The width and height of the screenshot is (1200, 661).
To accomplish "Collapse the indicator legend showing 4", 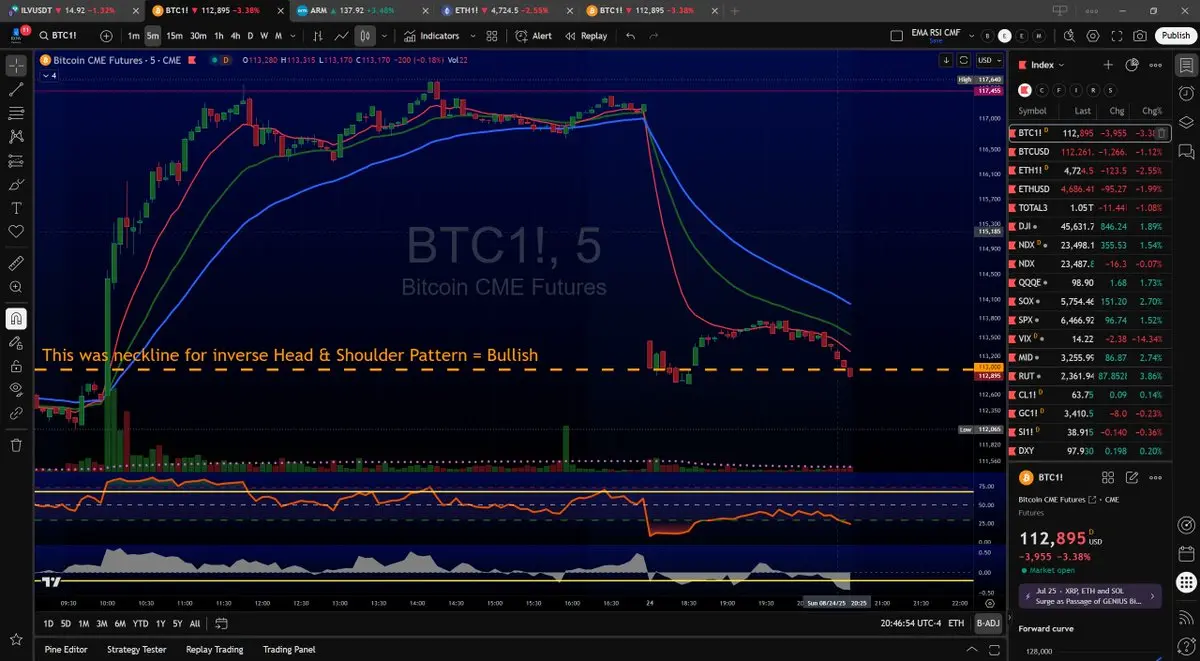I will point(49,76).
